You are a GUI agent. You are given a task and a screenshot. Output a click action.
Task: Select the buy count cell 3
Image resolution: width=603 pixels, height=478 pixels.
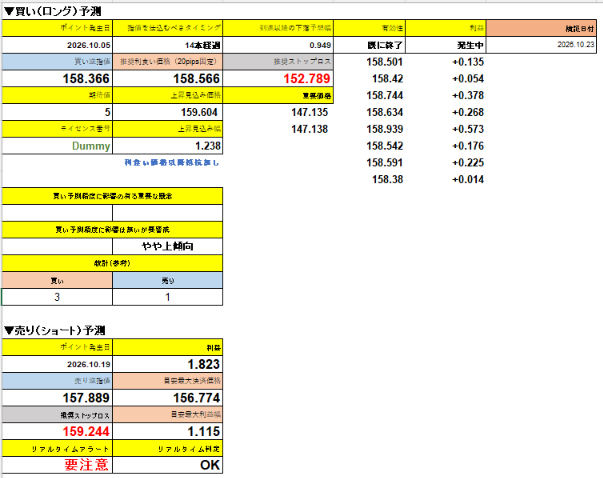click(x=57, y=297)
